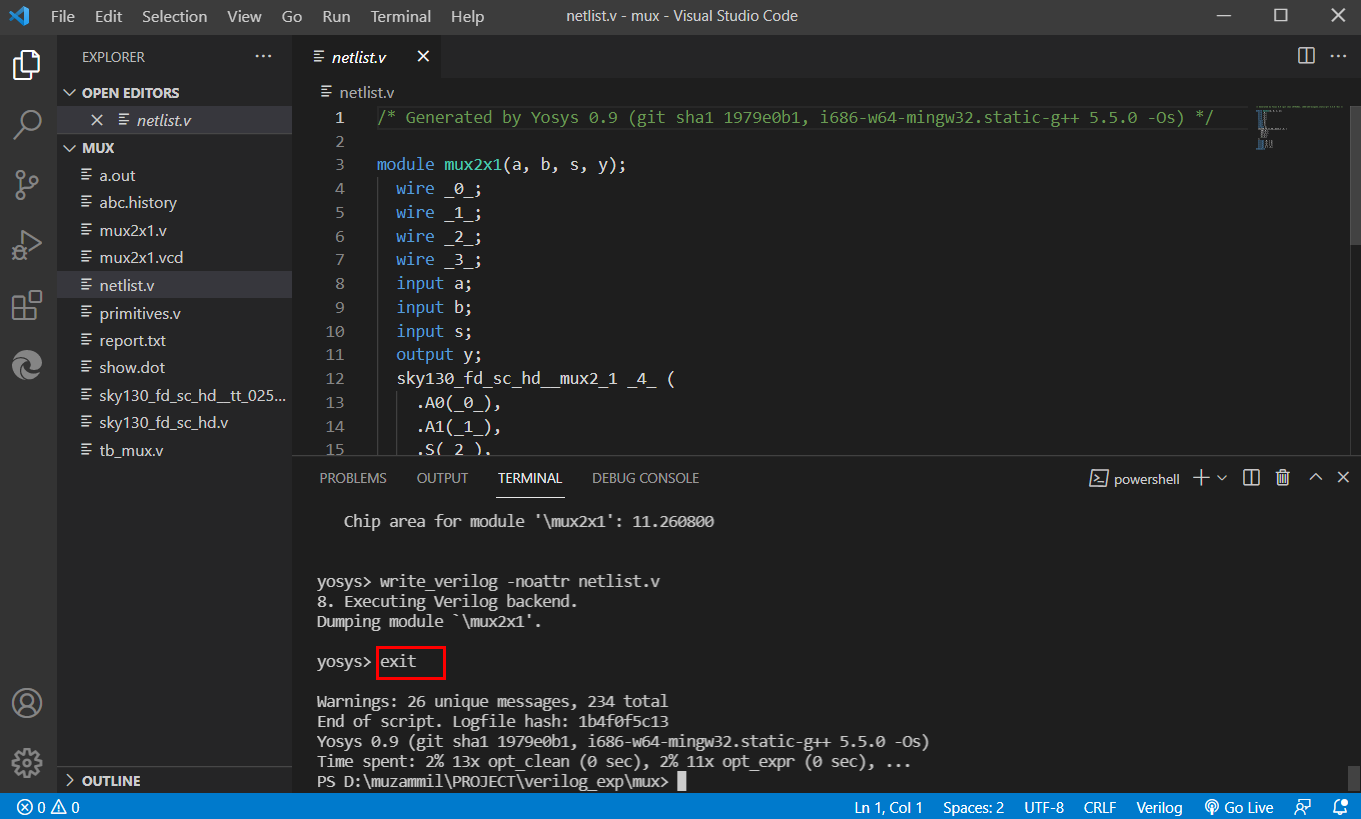Open Explorer views and more actions menu

(x=263, y=57)
